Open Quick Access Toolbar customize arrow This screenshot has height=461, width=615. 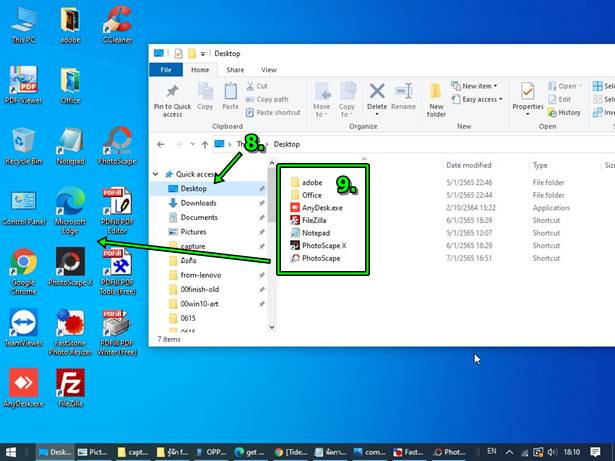pyautogui.click(x=203, y=54)
